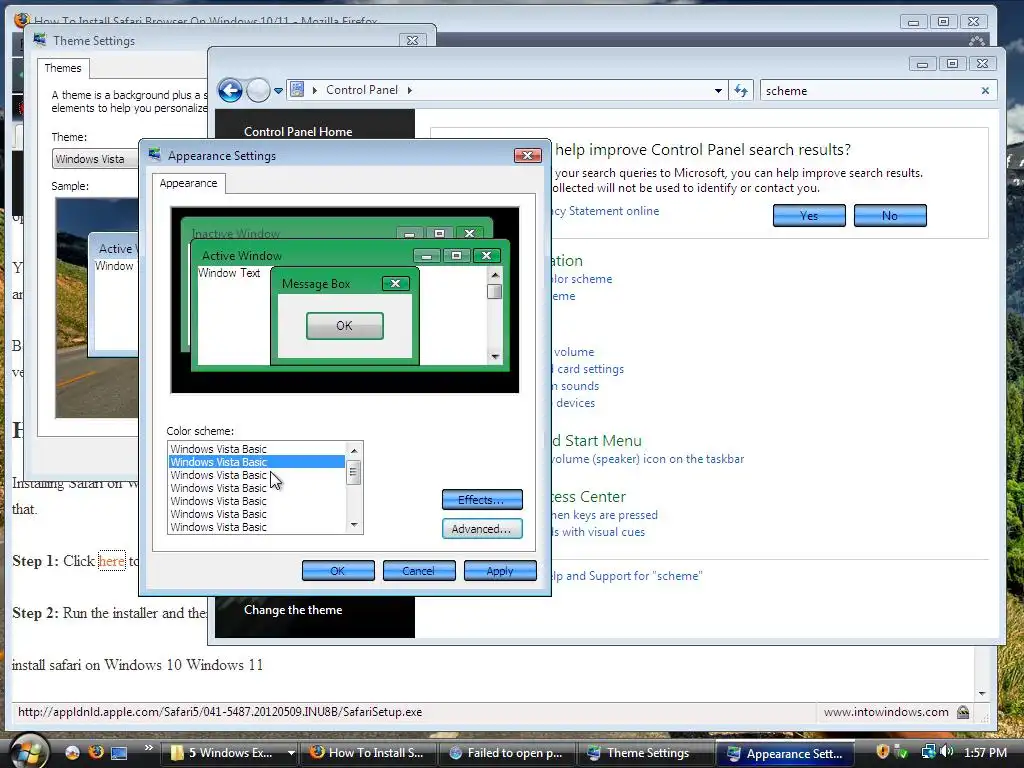Click the color scheme list scrollbar thumb

[x=354, y=472]
